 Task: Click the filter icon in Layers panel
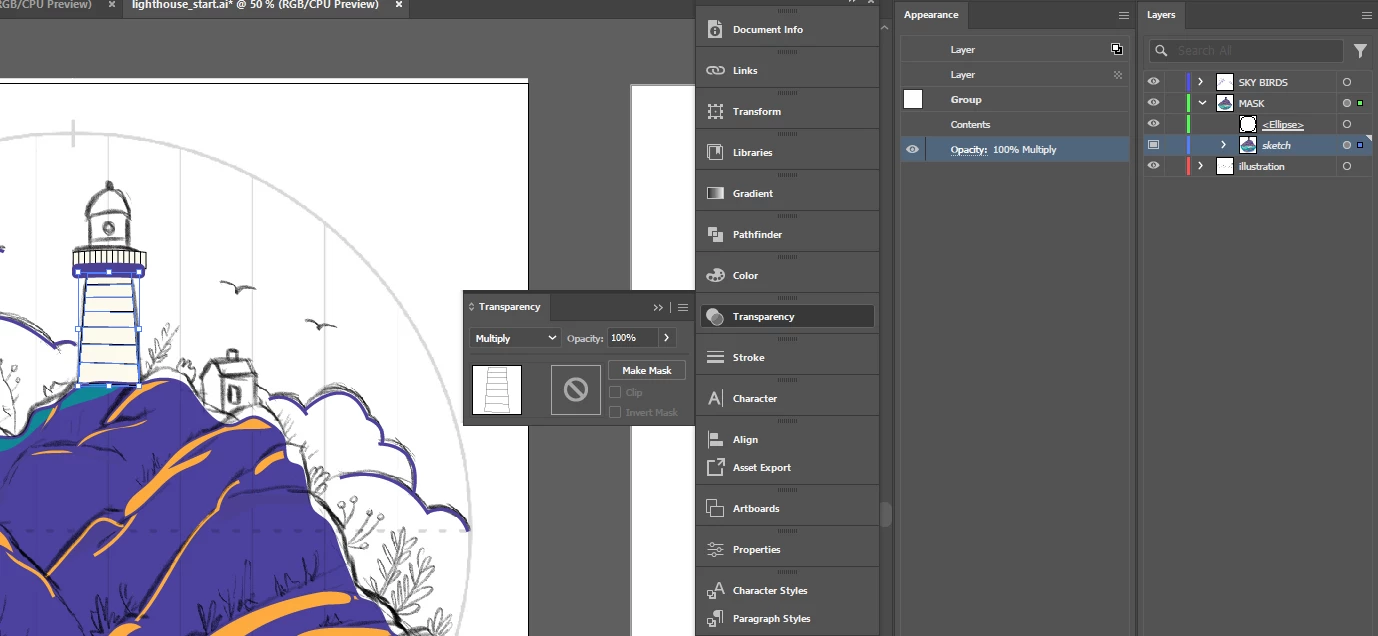point(1360,51)
